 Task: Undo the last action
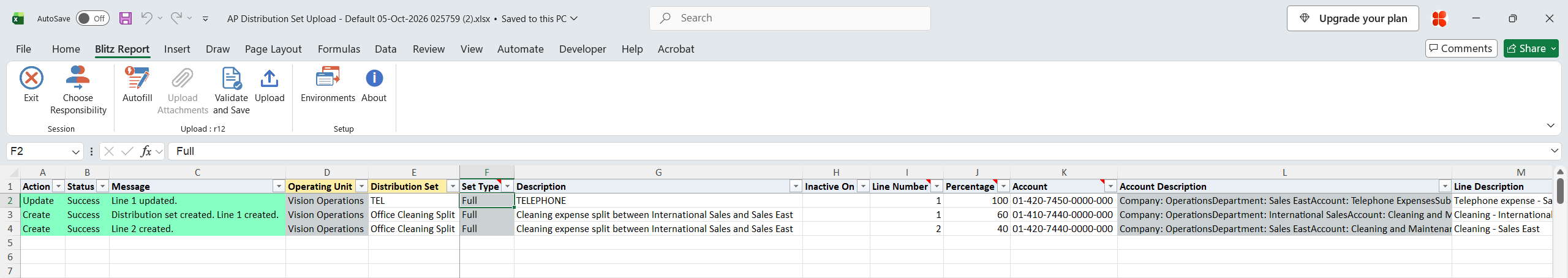[x=146, y=18]
